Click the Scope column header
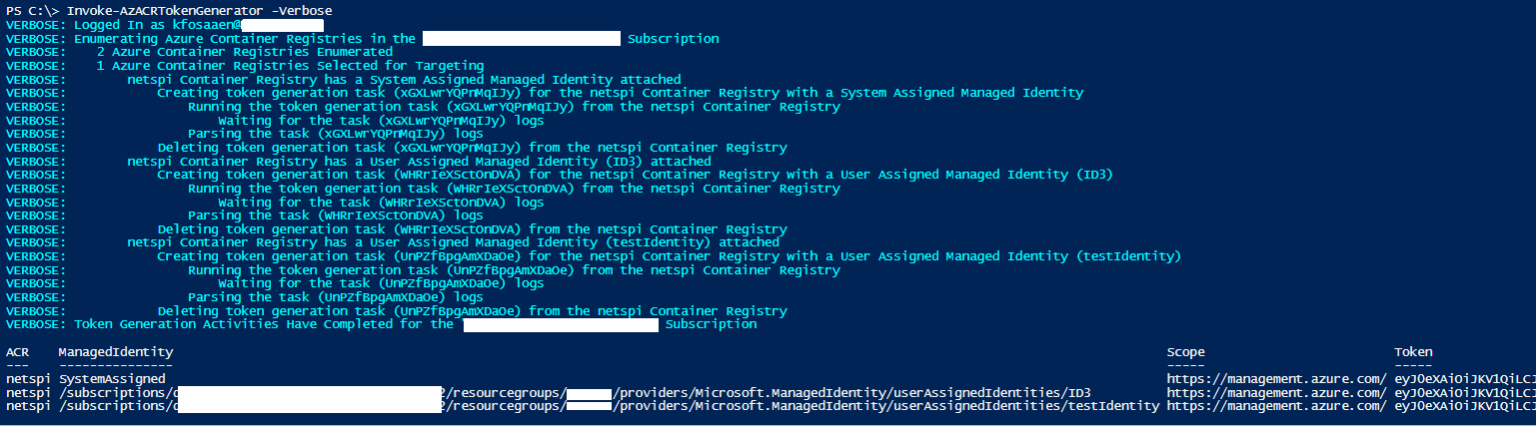The image size is (1536, 426). click(x=1186, y=352)
